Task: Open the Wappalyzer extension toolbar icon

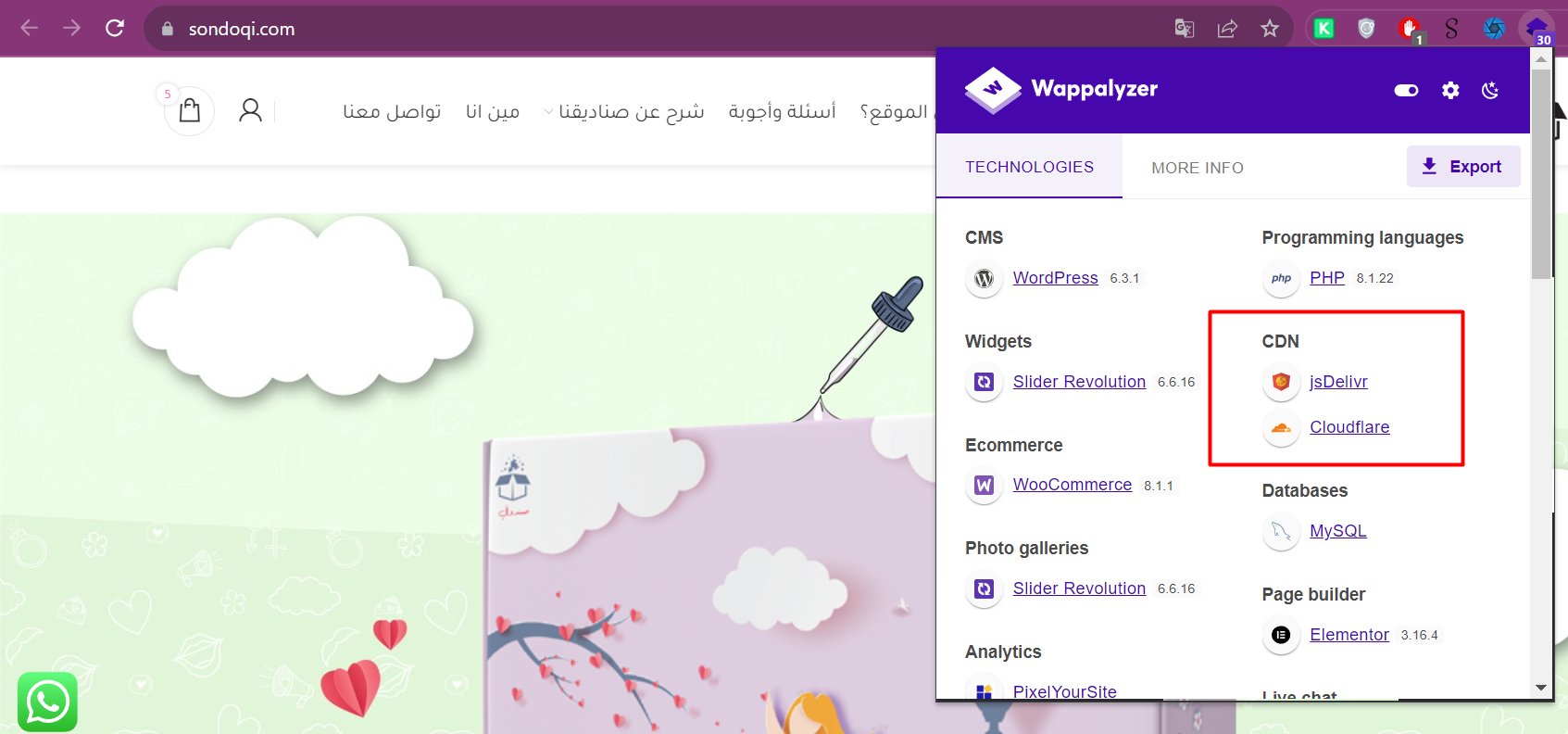Action: click(1537, 29)
